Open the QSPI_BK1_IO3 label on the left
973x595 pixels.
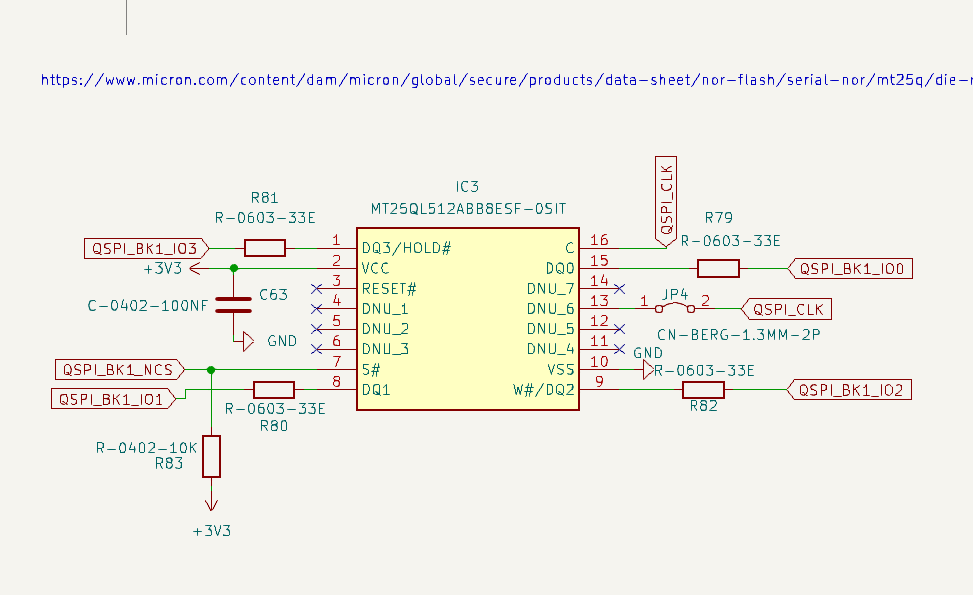(143, 247)
